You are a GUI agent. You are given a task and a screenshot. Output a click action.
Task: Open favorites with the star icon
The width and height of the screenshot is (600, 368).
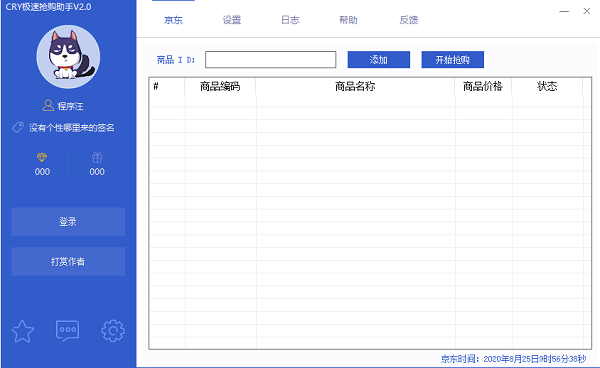[x=23, y=331]
